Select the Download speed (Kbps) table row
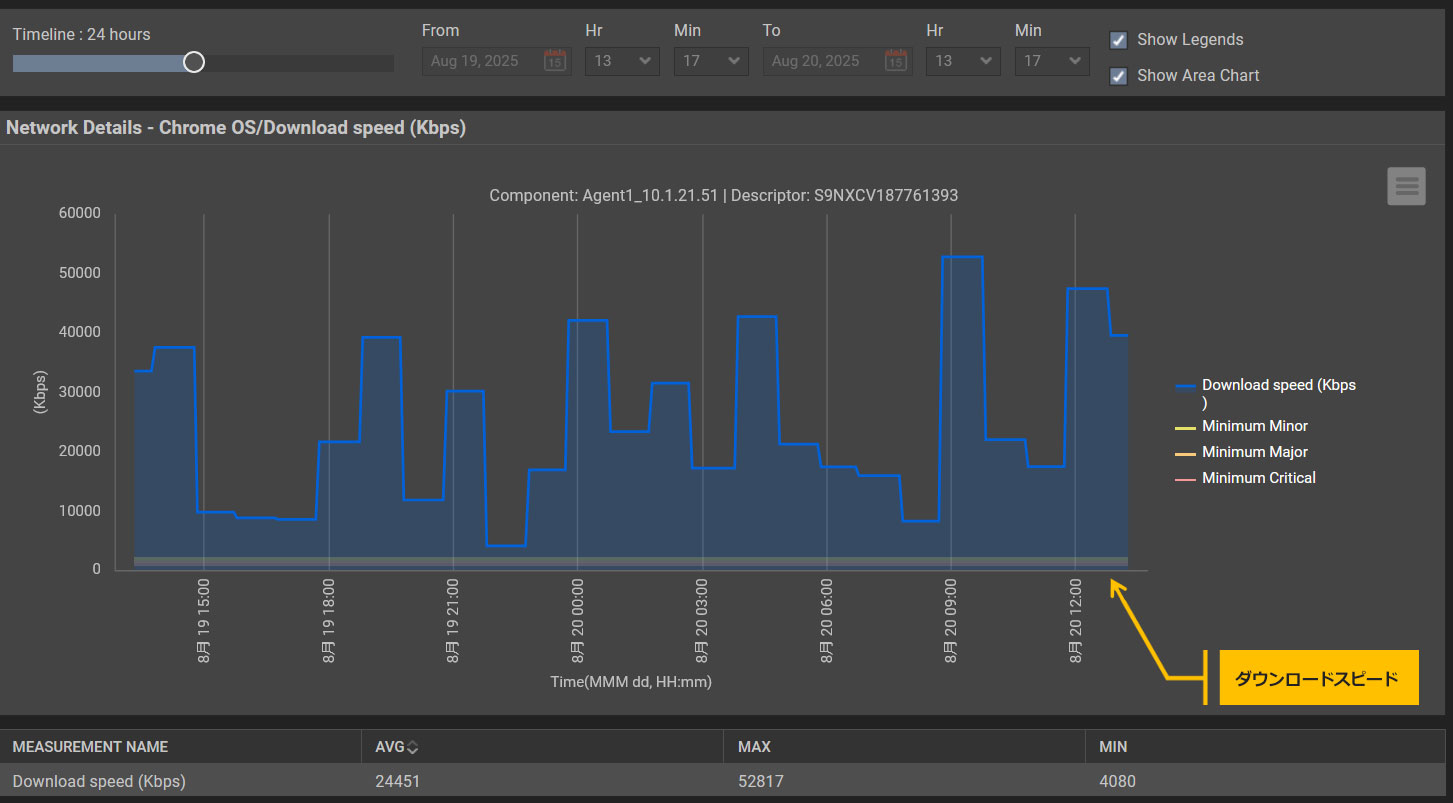Image resolution: width=1453 pixels, height=803 pixels. click(x=100, y=781)
